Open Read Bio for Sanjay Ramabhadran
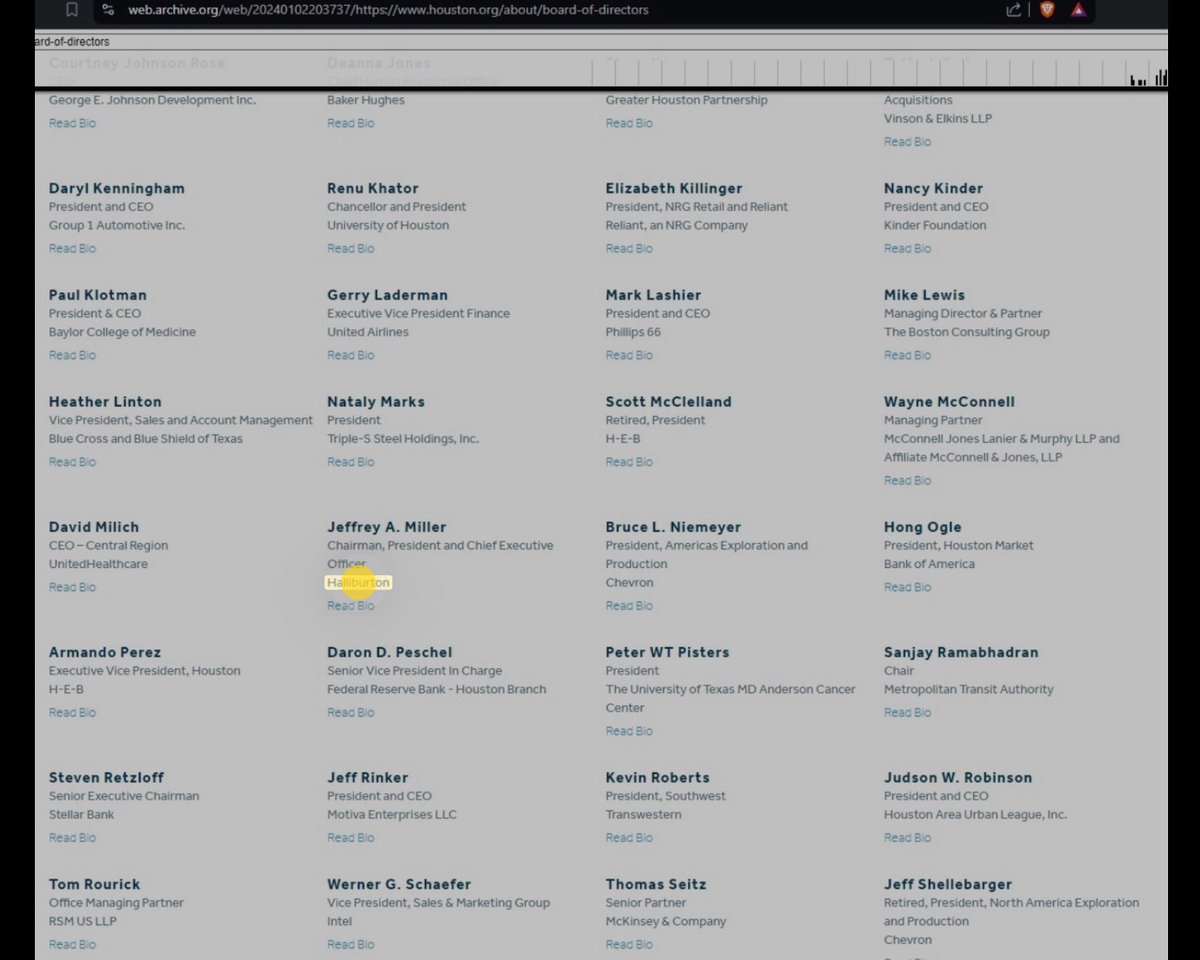 [907, 712]
